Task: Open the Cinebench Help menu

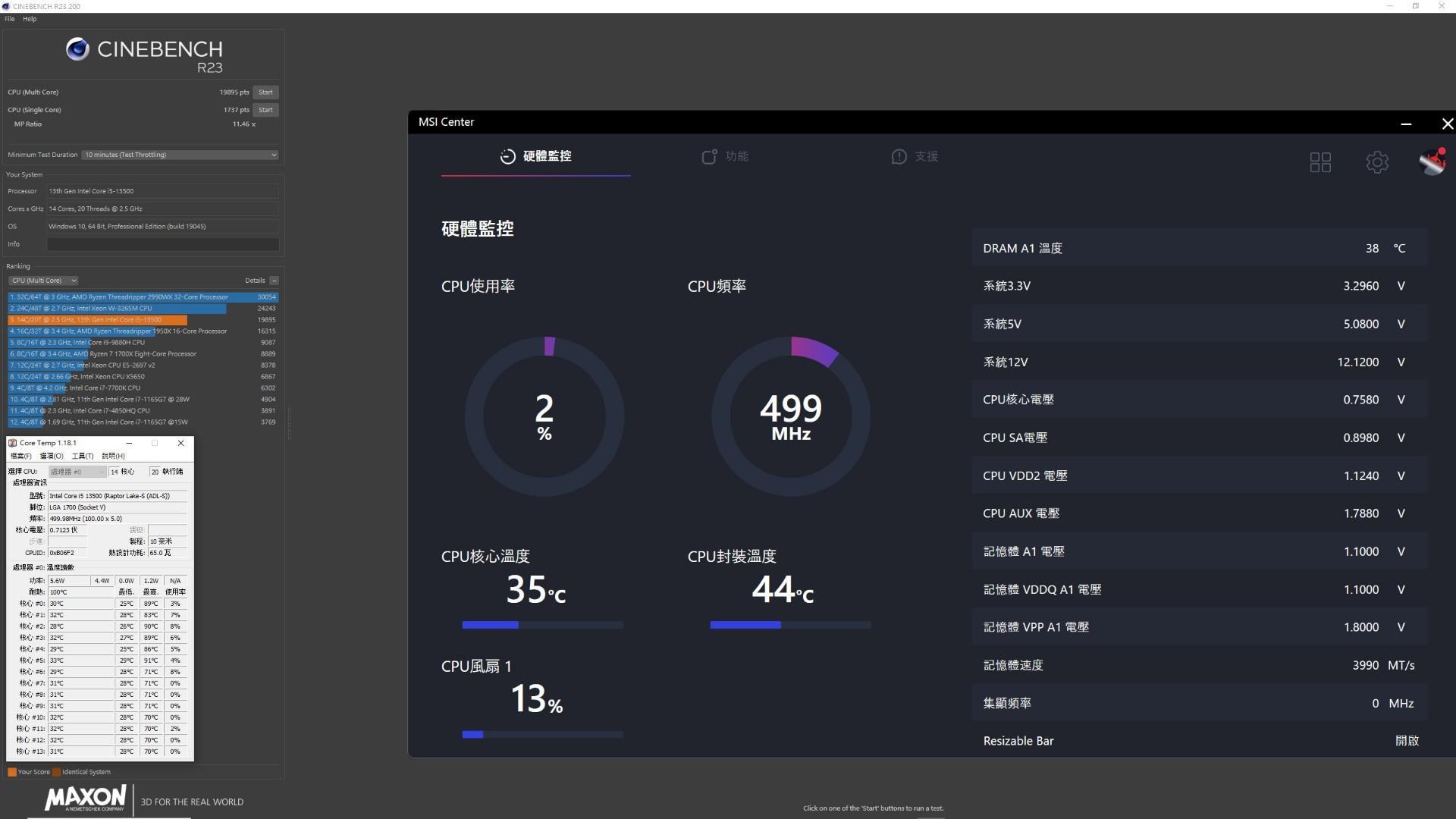Action: [x=30, y=19]
